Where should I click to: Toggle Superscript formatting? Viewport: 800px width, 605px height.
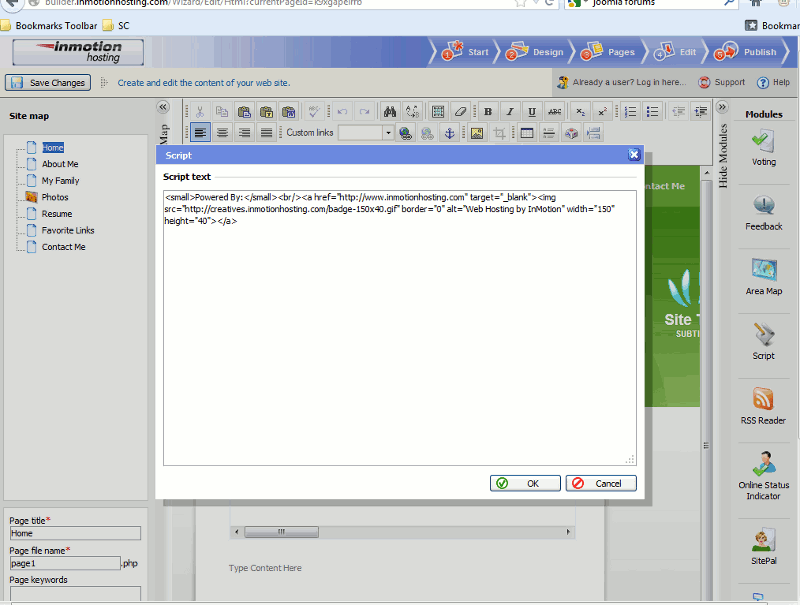pyautogui.click(x=603, y=112)
